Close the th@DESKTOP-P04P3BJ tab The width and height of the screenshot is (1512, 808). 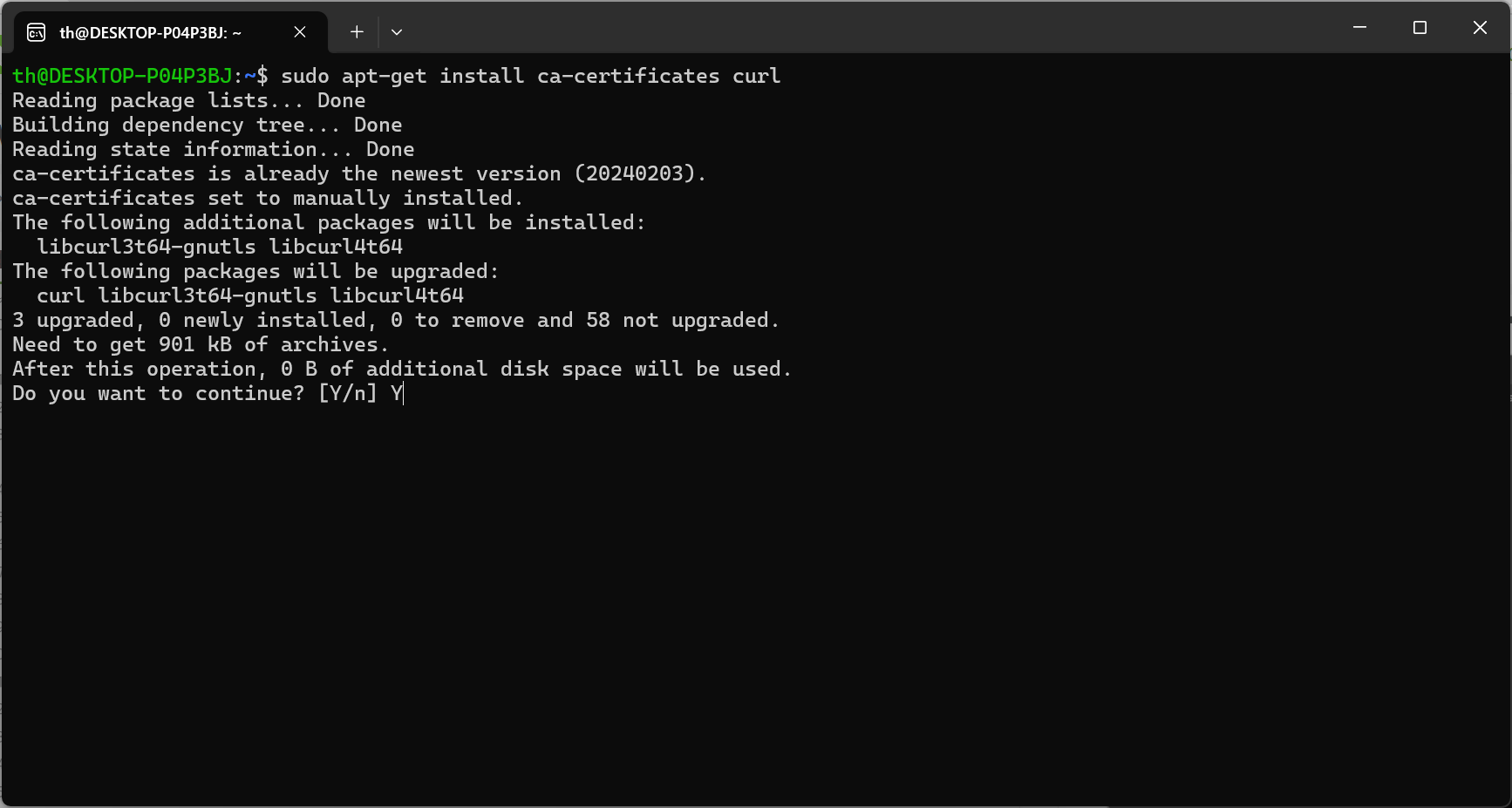[300, 32]
